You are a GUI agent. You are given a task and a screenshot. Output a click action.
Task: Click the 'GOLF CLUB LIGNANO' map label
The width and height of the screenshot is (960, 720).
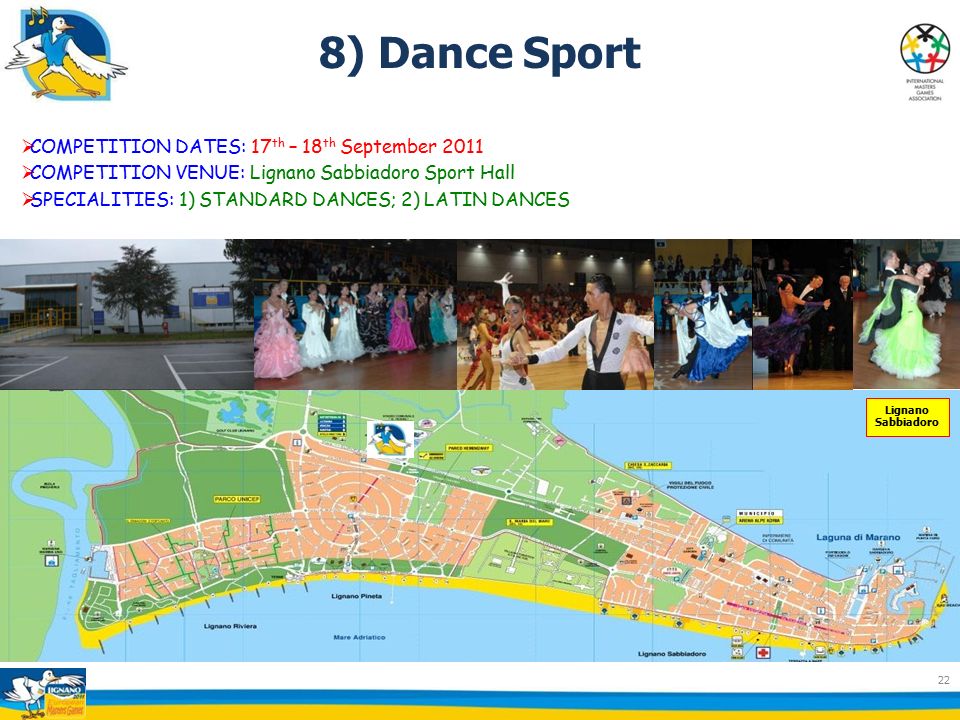pos(235,431)
